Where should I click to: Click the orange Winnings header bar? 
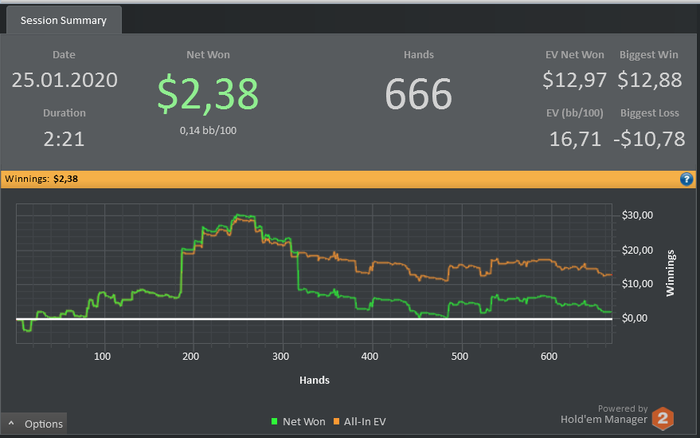tap(348, 179)
